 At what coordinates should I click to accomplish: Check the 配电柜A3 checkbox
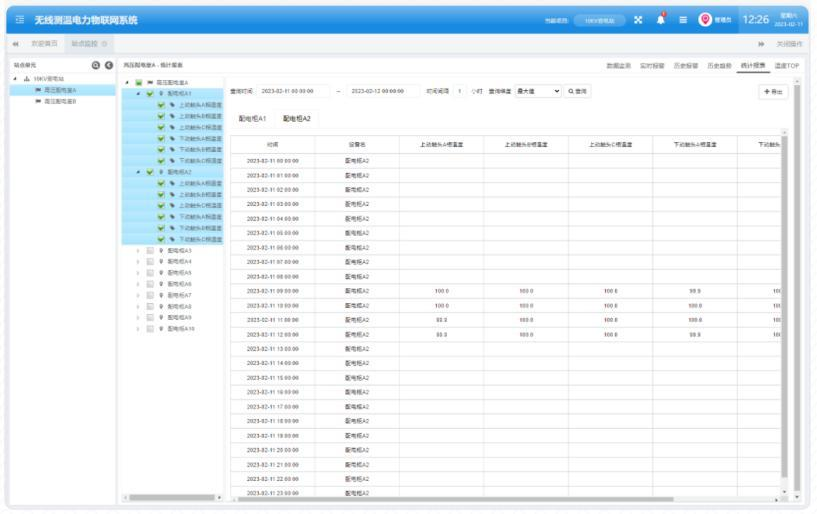click(x=150, y=251)
